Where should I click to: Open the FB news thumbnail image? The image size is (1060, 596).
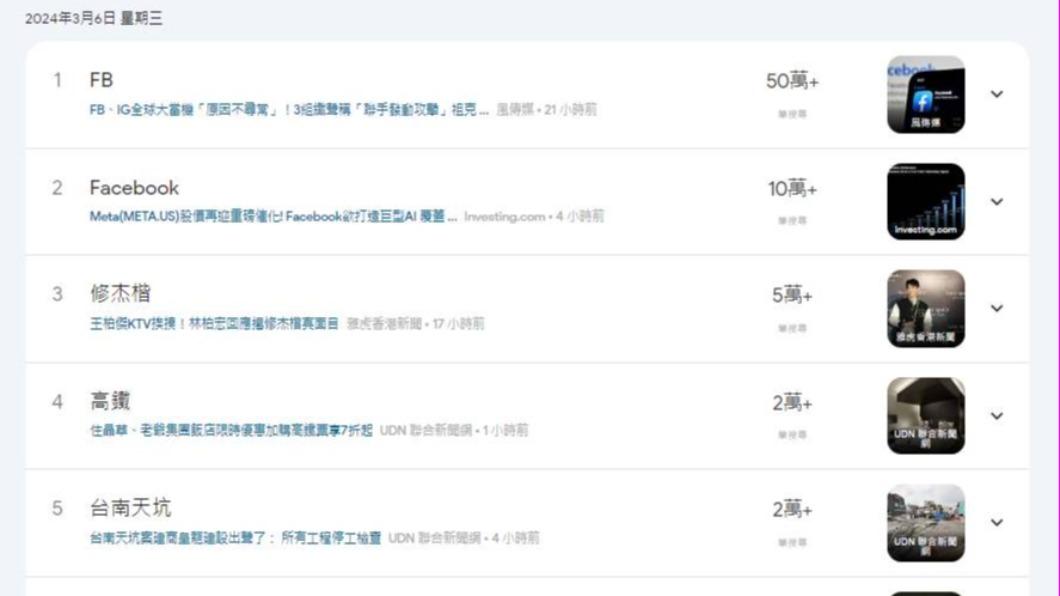[x=925, y=95]
